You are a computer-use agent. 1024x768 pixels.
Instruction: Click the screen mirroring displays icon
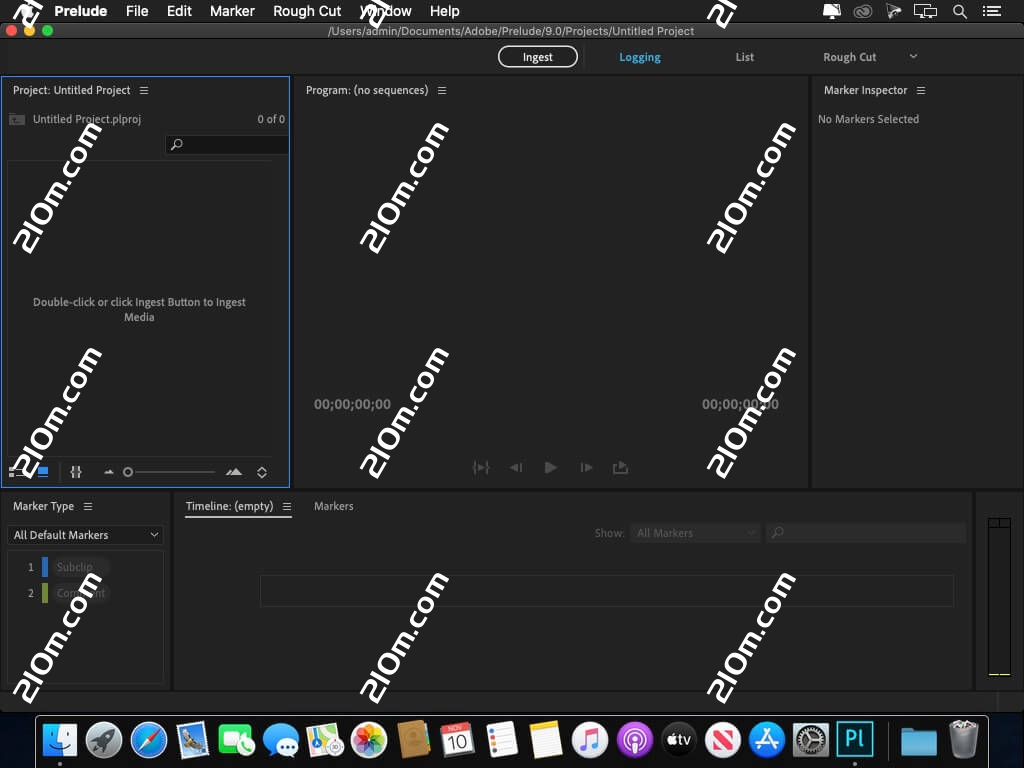[925, 11]
